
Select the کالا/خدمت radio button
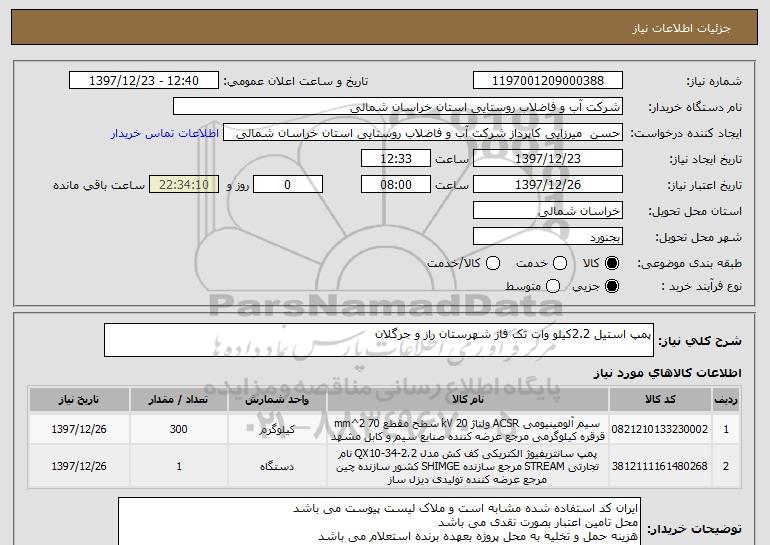point(493,263)
